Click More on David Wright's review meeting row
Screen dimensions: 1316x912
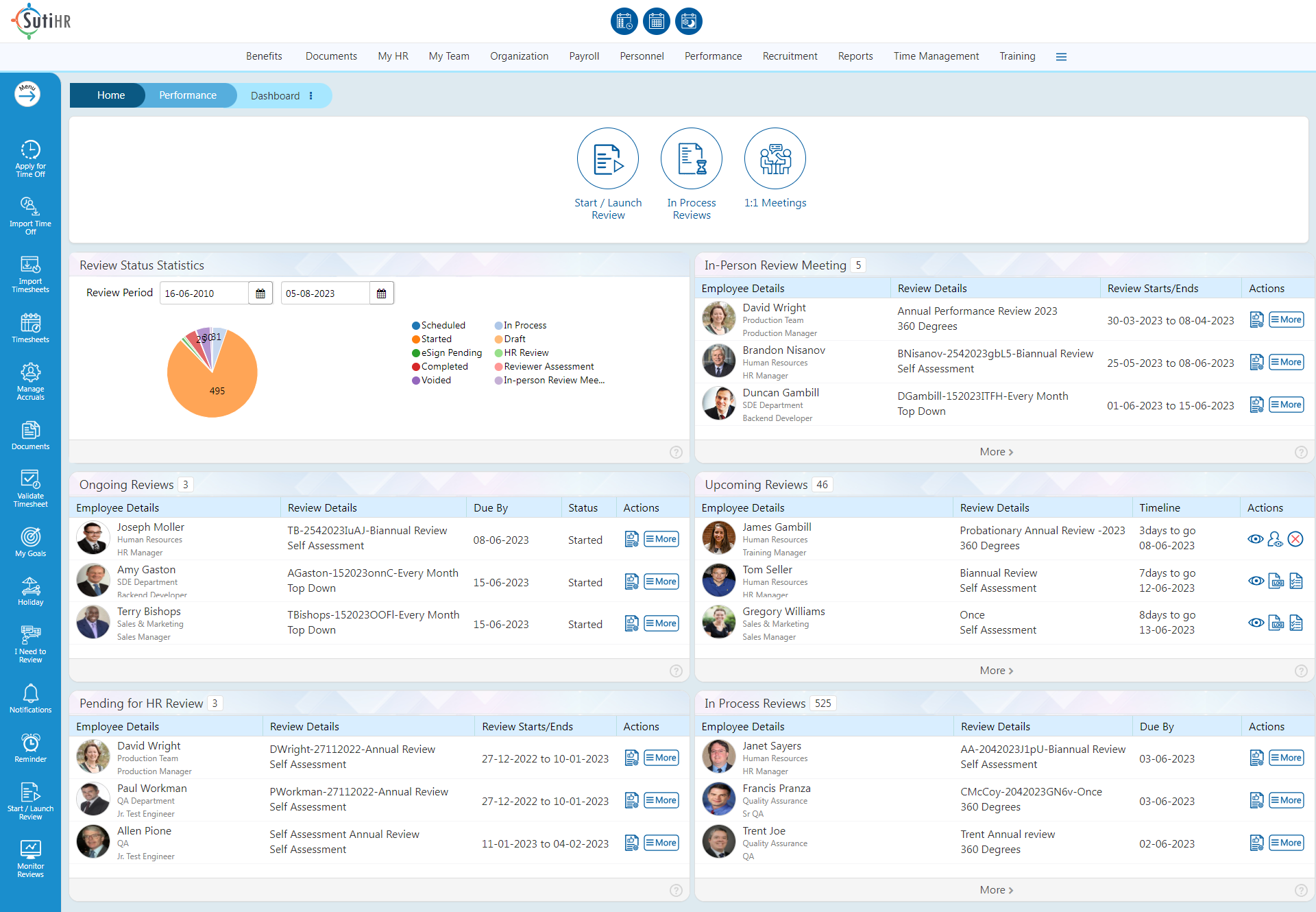[x=1287, y=319]
